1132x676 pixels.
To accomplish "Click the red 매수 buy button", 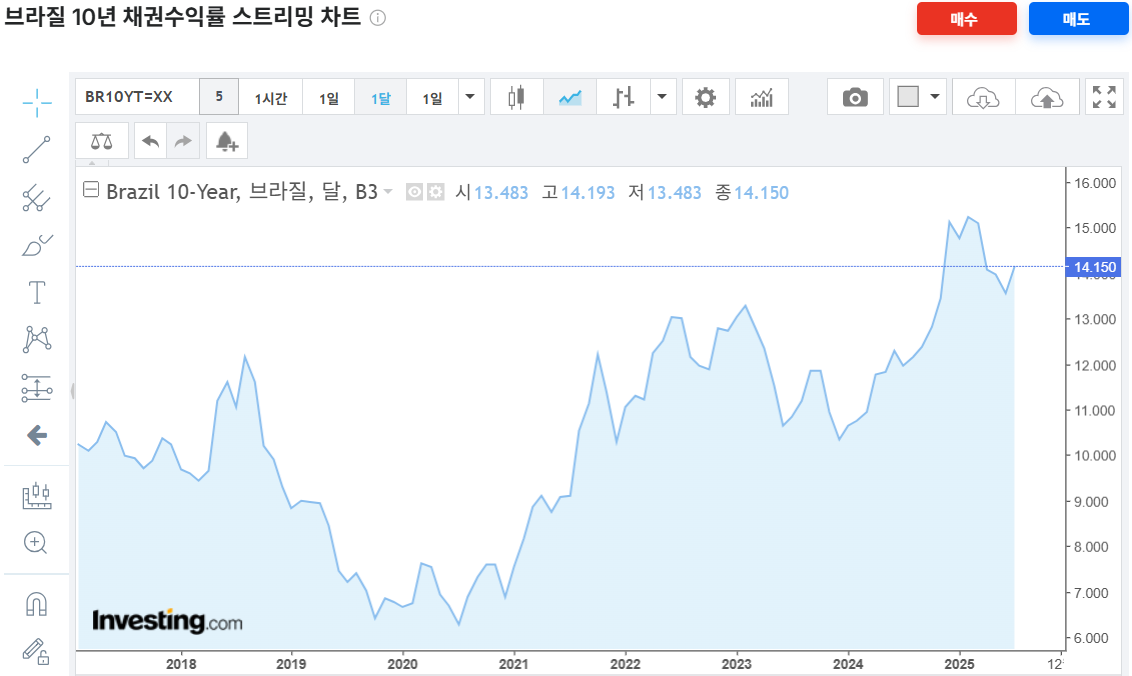I will point(966,18).
